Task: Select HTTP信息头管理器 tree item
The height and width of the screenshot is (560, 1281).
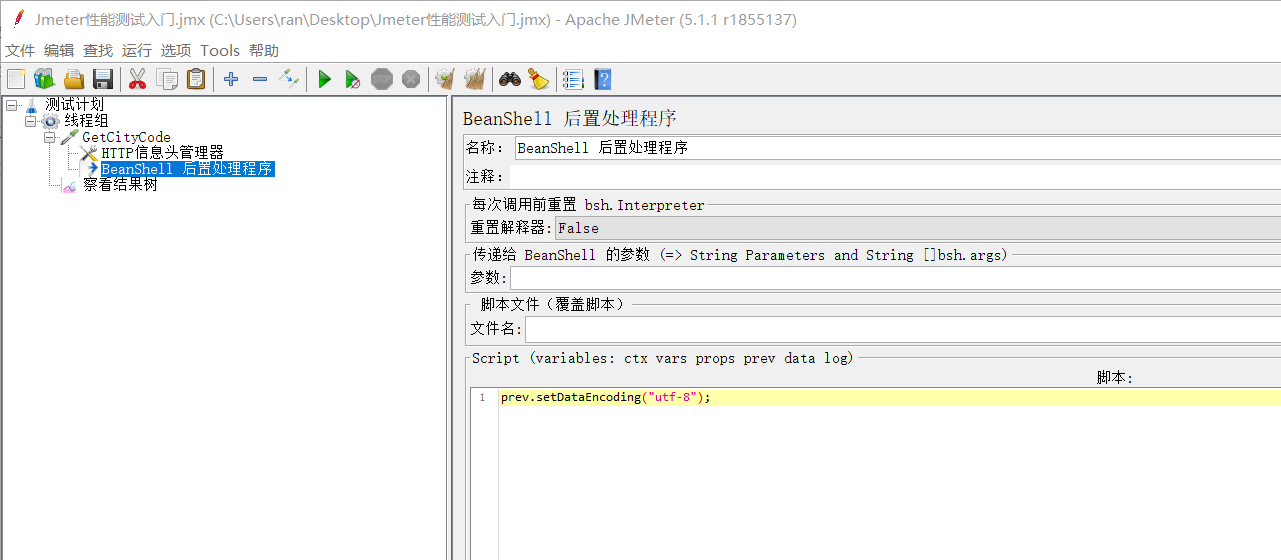Action: pyautogui.click(x=162, y=153)
